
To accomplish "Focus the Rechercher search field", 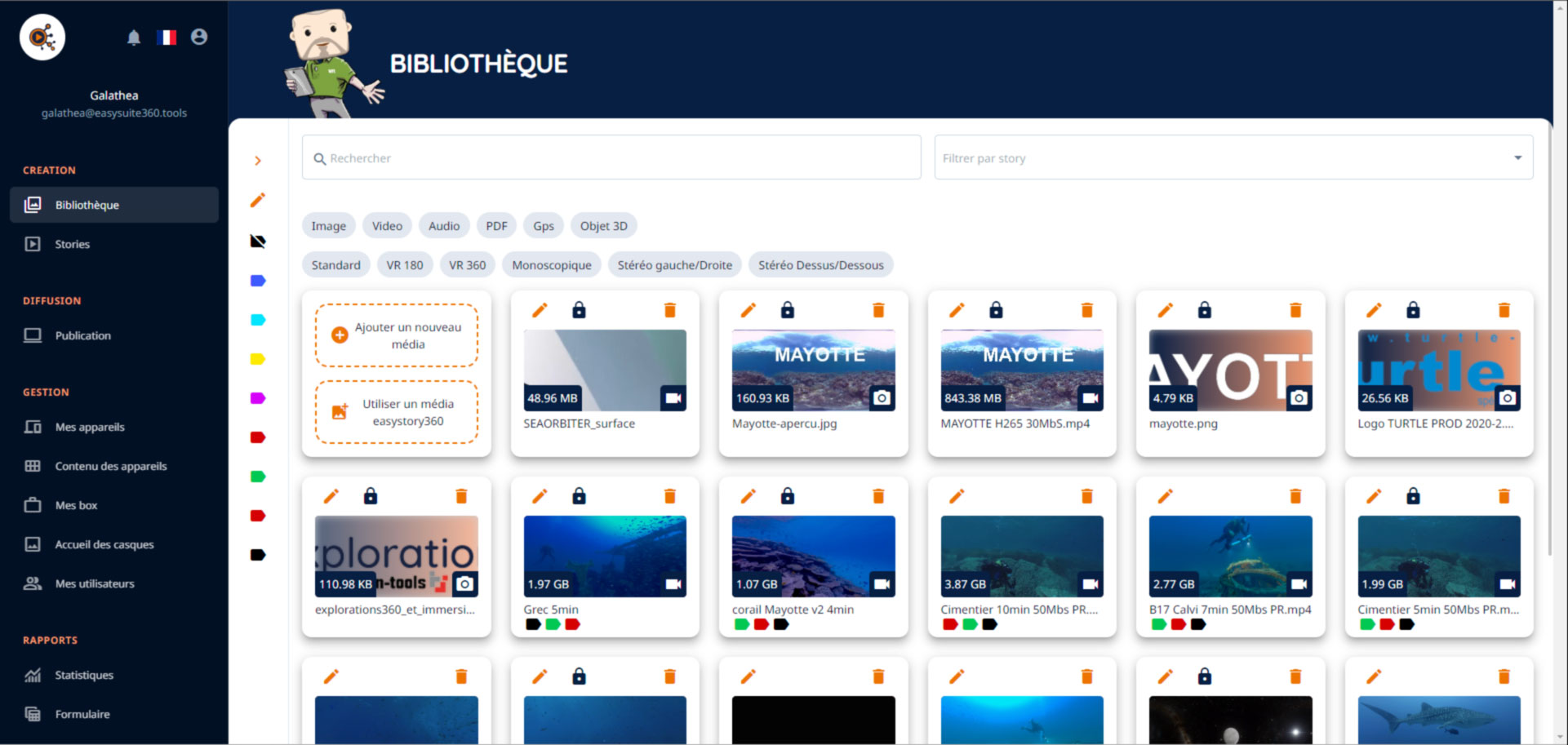I will (611, 157).
